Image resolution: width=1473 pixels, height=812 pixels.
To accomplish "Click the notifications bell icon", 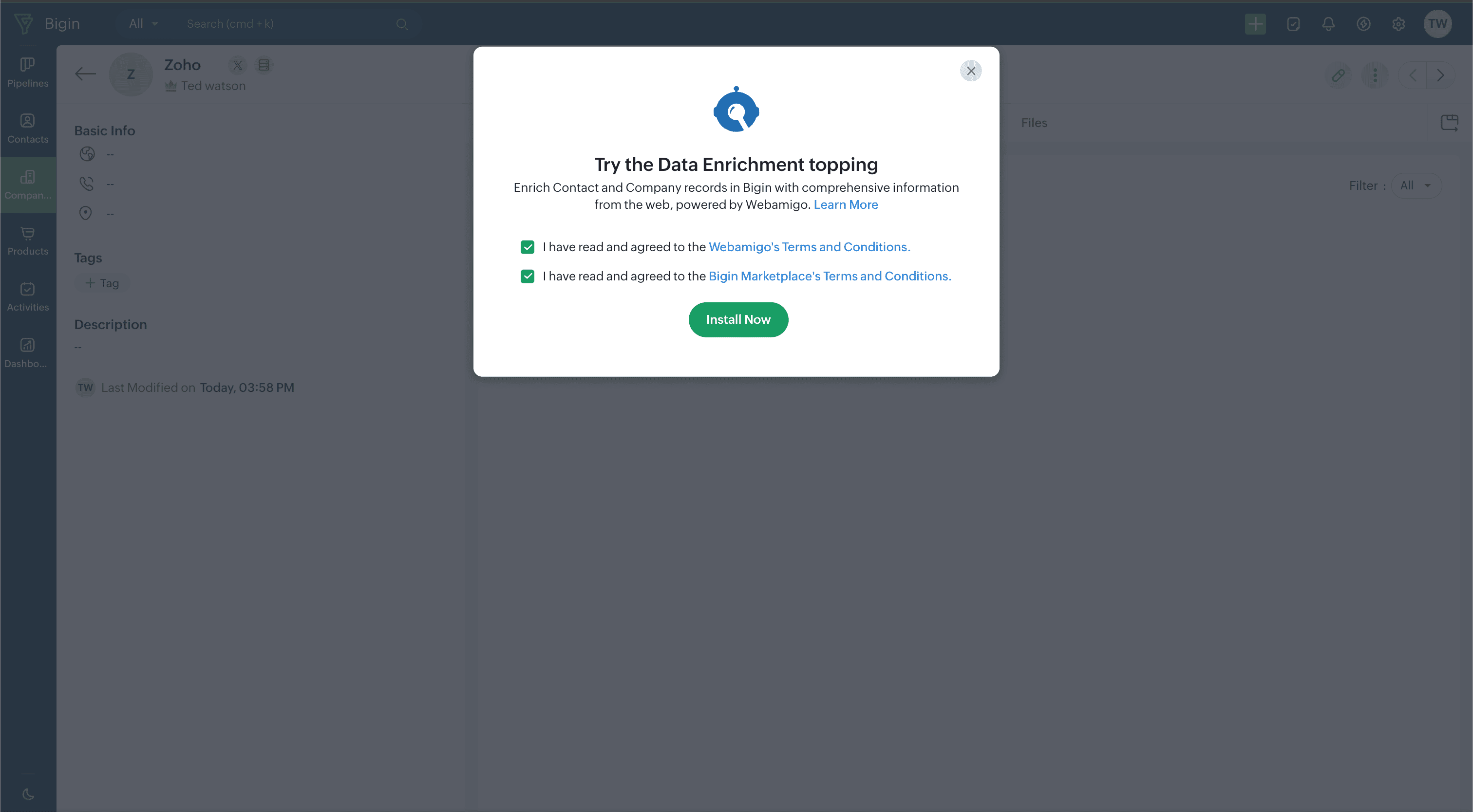I will coord(1328,24).
